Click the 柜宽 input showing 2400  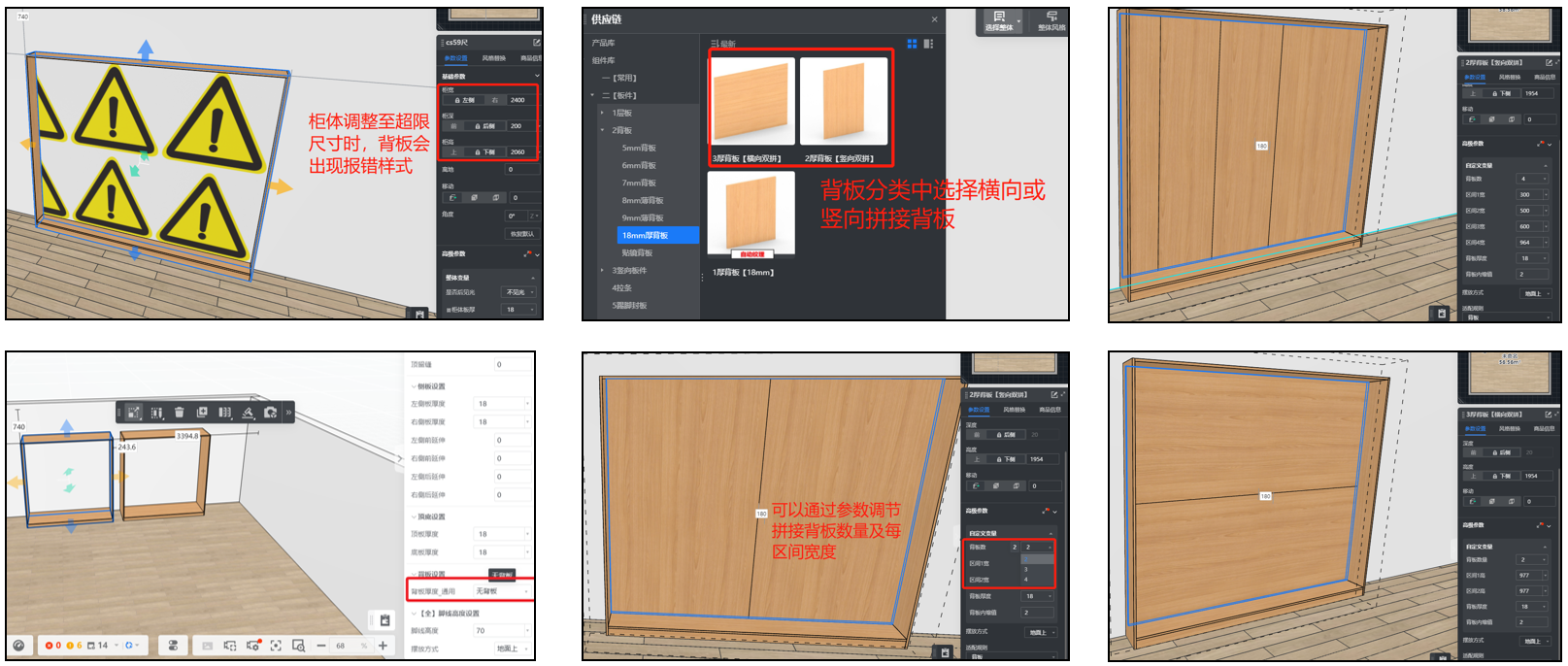pos(520,100)
